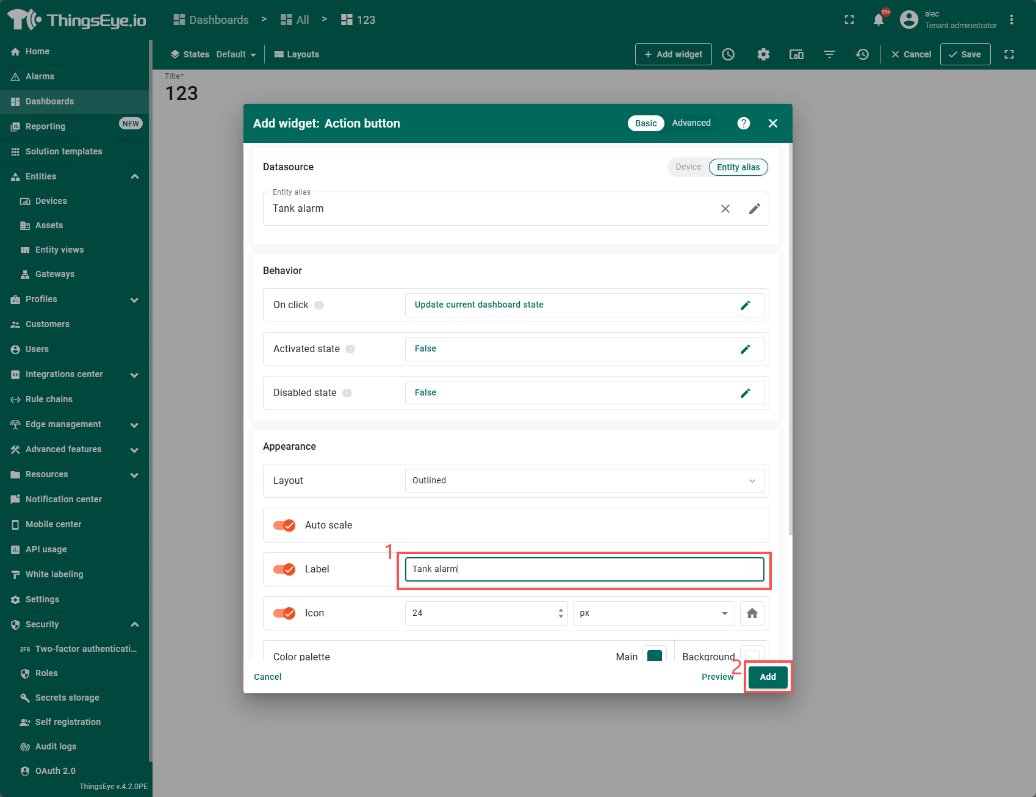The width and height of the screenshot is (1036, 797).
Task: Click the Add button to add widget
Action: click(x=768, y=677)
